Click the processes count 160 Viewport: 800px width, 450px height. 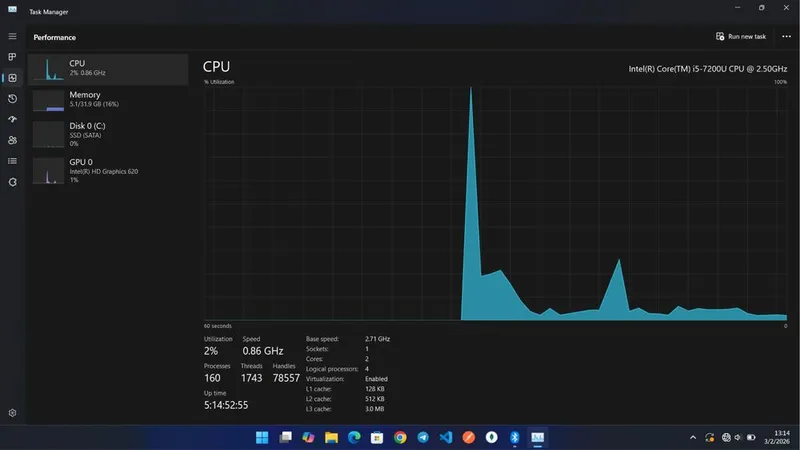212,378
